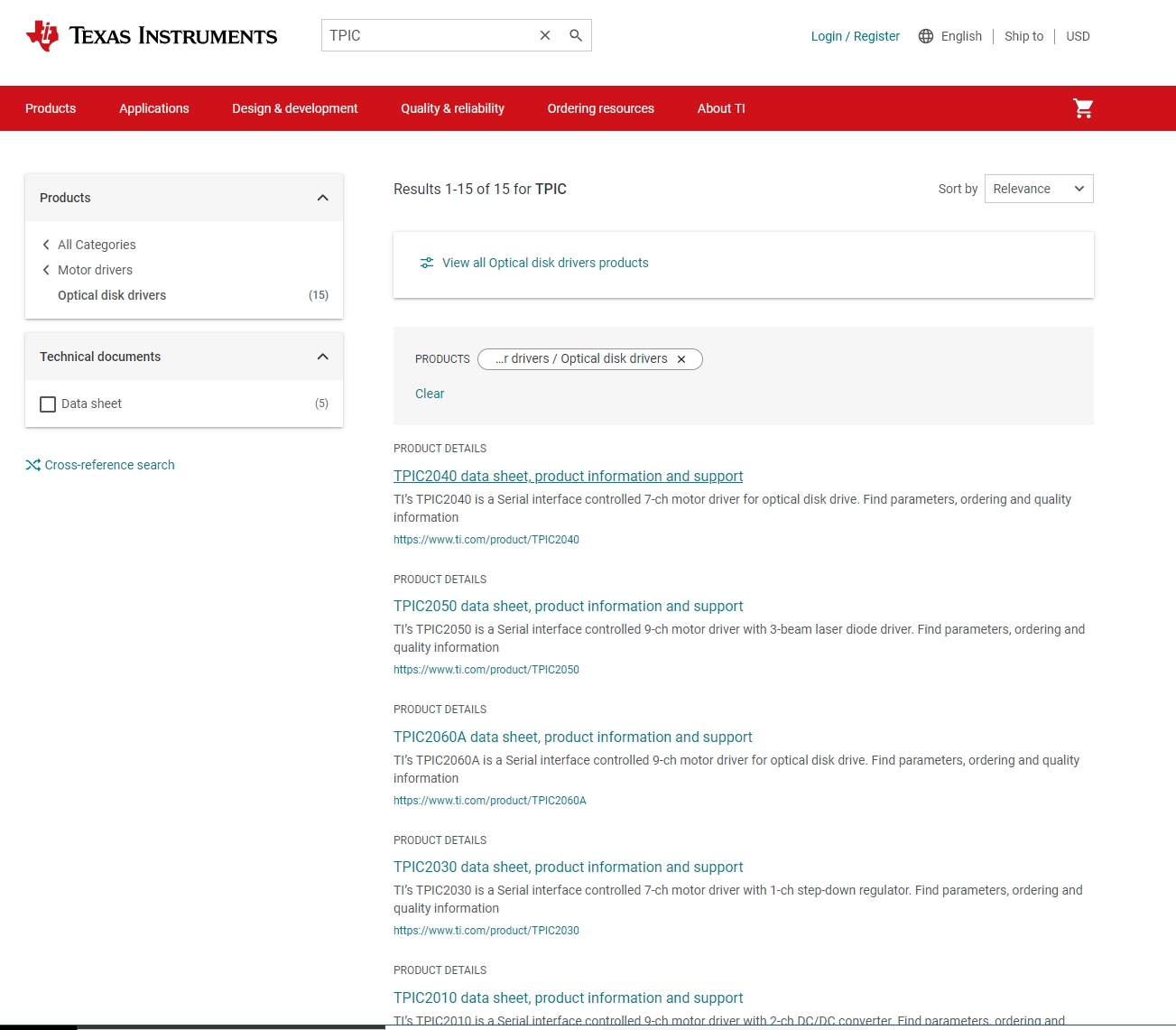Remove the Optical disk drivers filter chip
Viewport: 1176px width, 1030px height.
click(x=681, y=359)
